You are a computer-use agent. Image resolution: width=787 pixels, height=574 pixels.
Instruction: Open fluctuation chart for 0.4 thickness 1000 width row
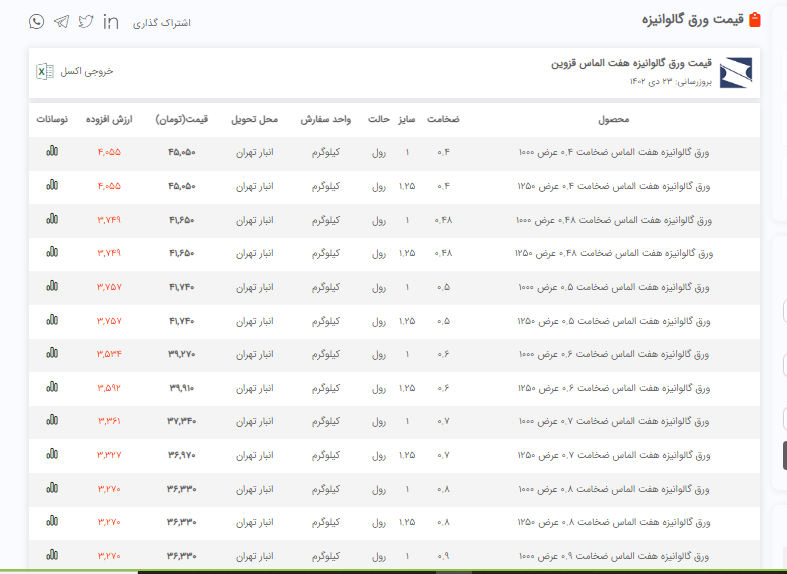point(52,152)
